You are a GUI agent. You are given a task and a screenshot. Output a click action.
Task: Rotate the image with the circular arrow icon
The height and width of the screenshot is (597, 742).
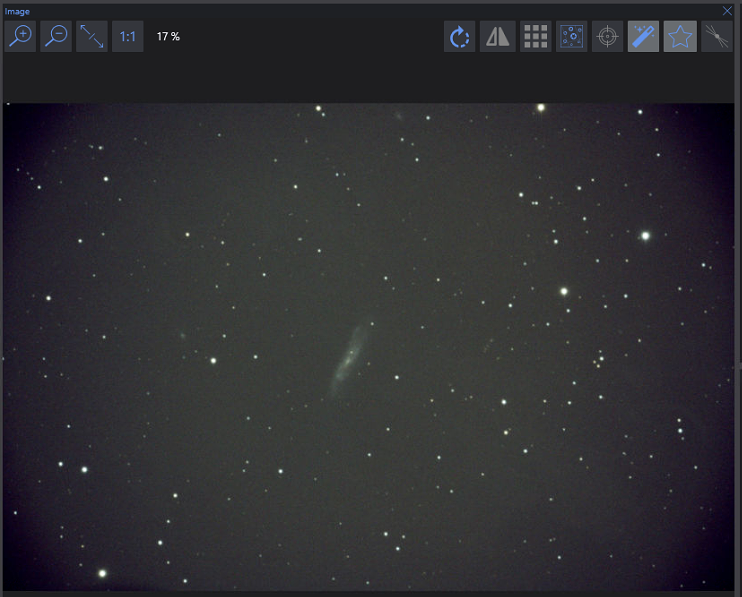459,36
